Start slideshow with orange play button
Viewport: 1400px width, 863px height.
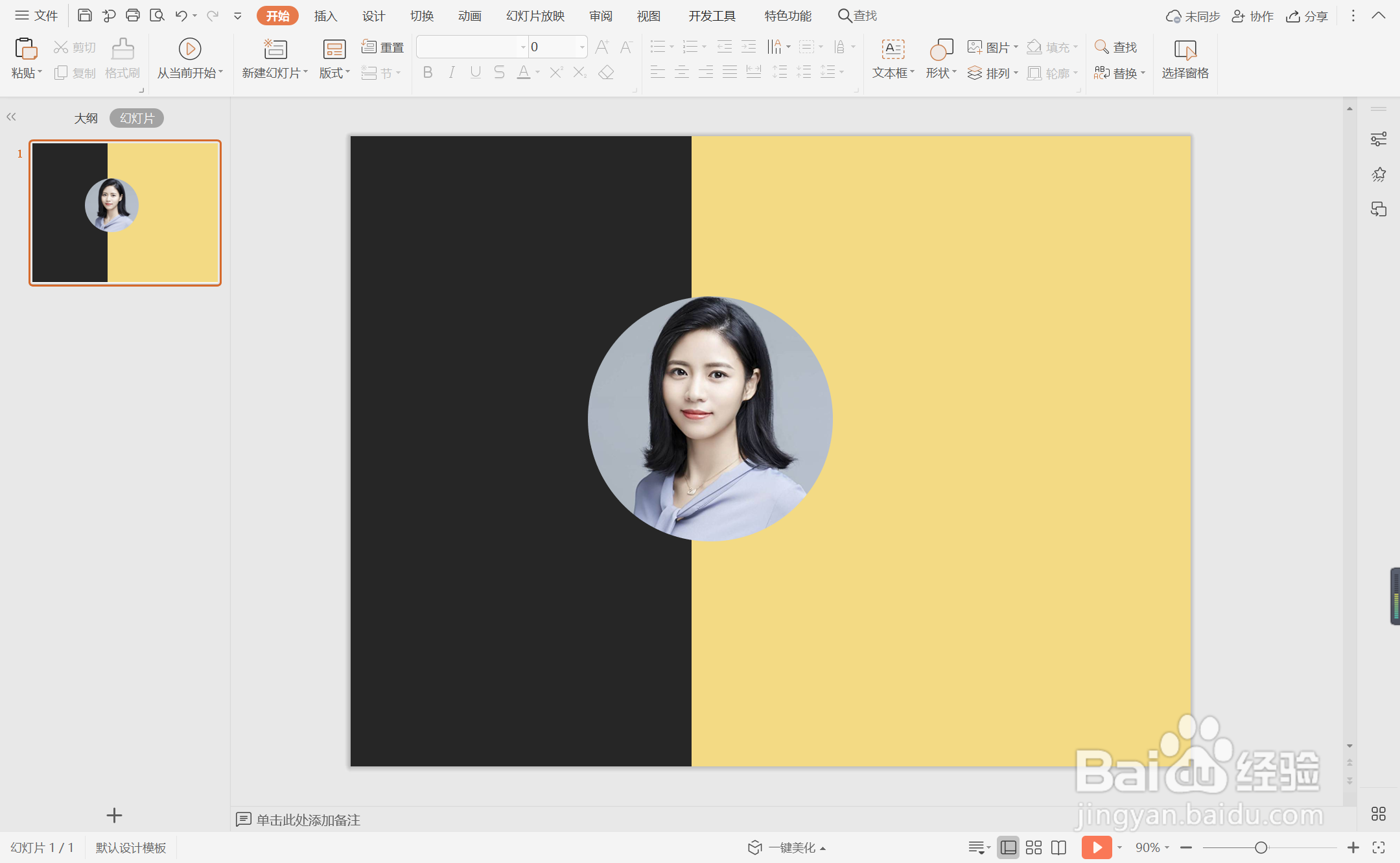click(1096, 847)
